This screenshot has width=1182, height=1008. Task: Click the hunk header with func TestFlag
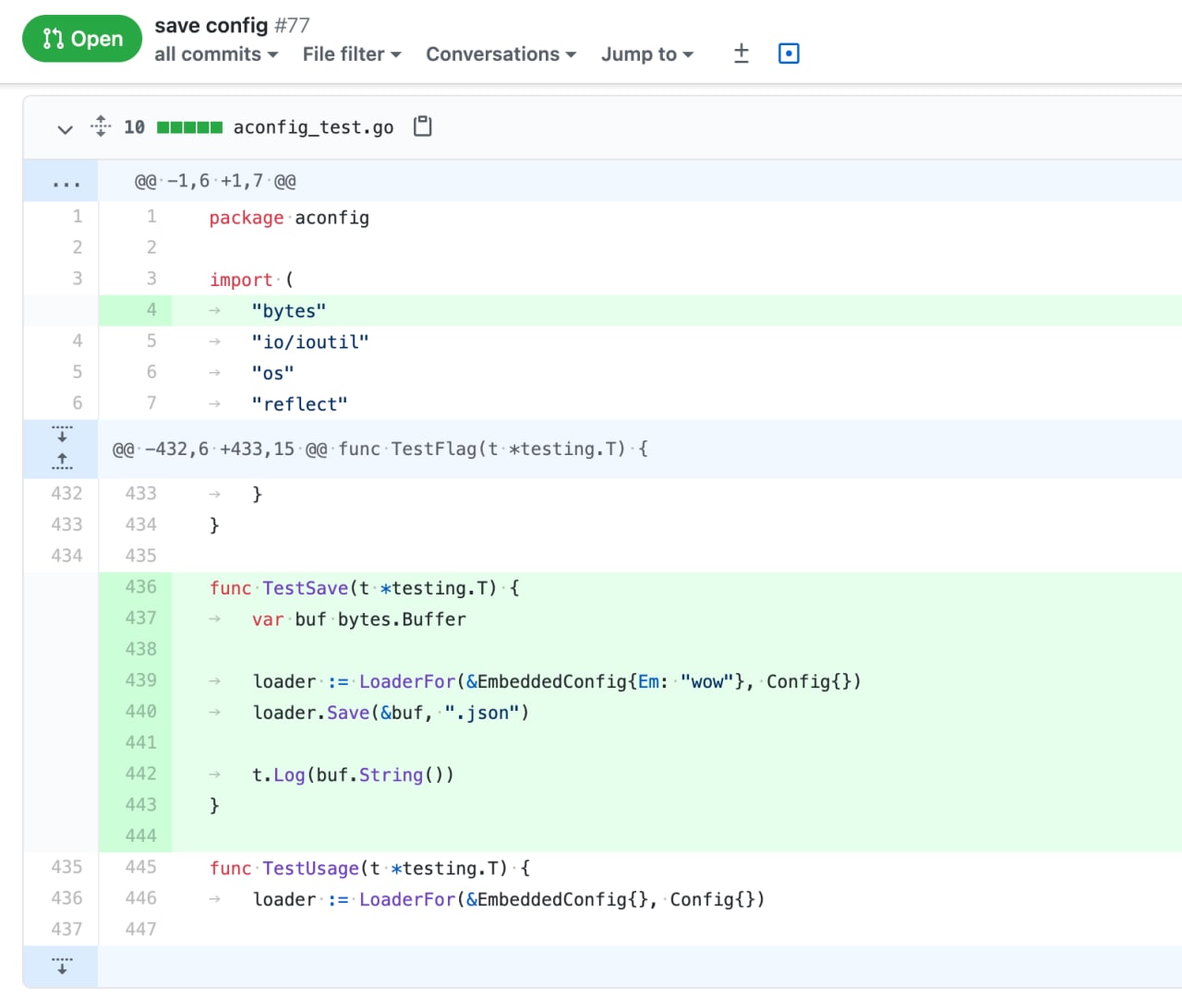click(x=380, y=449)
